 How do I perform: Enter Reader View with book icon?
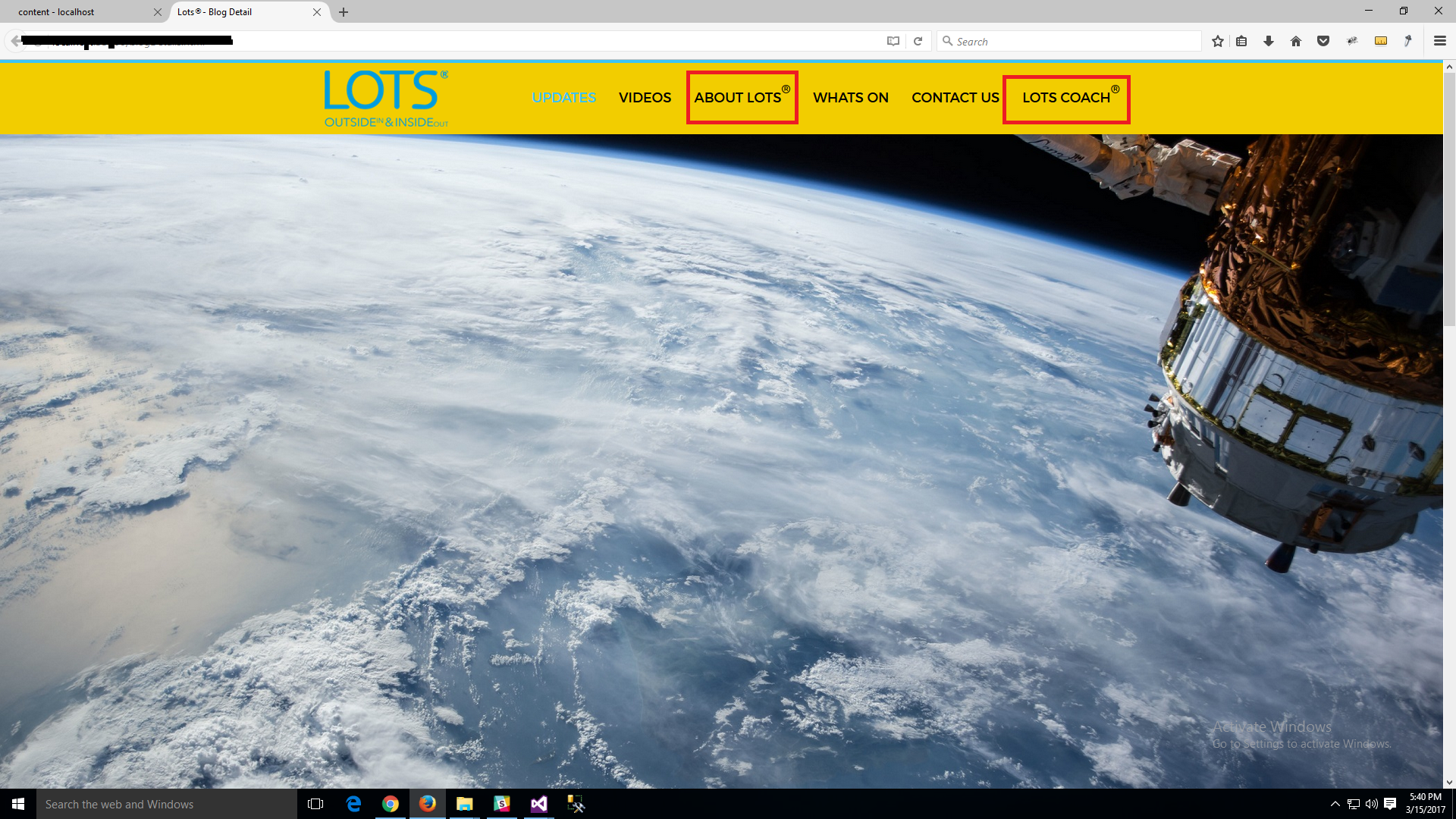[893, 41]
